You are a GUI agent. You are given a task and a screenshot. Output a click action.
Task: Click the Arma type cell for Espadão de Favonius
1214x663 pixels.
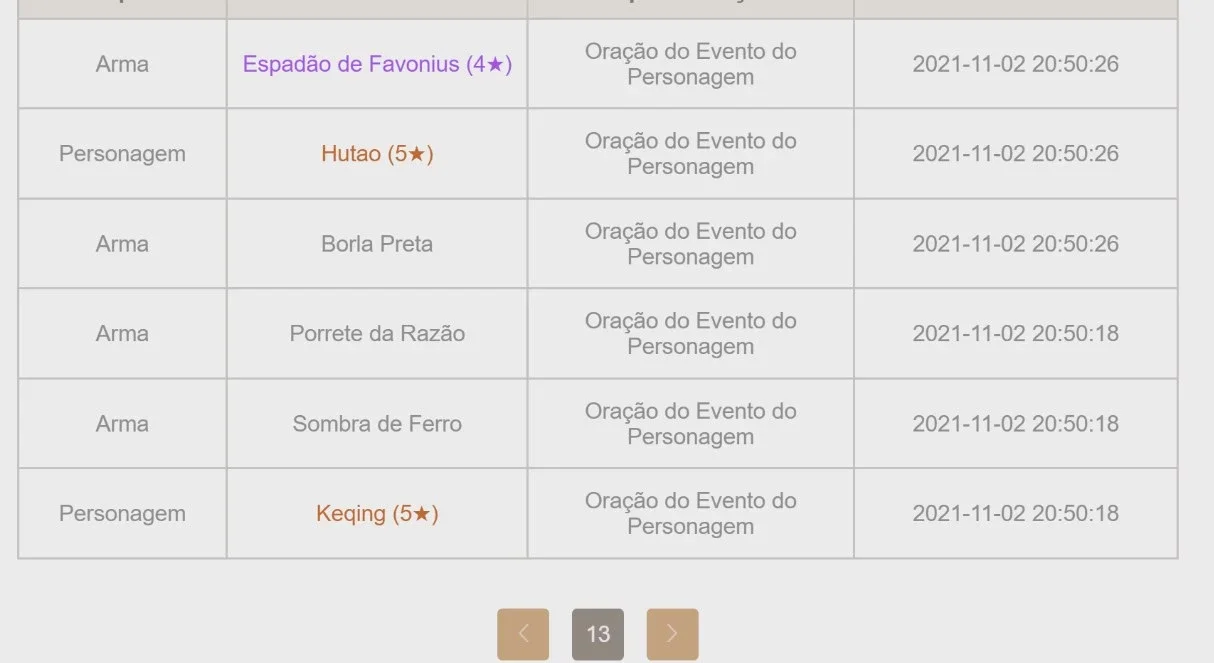[x=122, y=64]
